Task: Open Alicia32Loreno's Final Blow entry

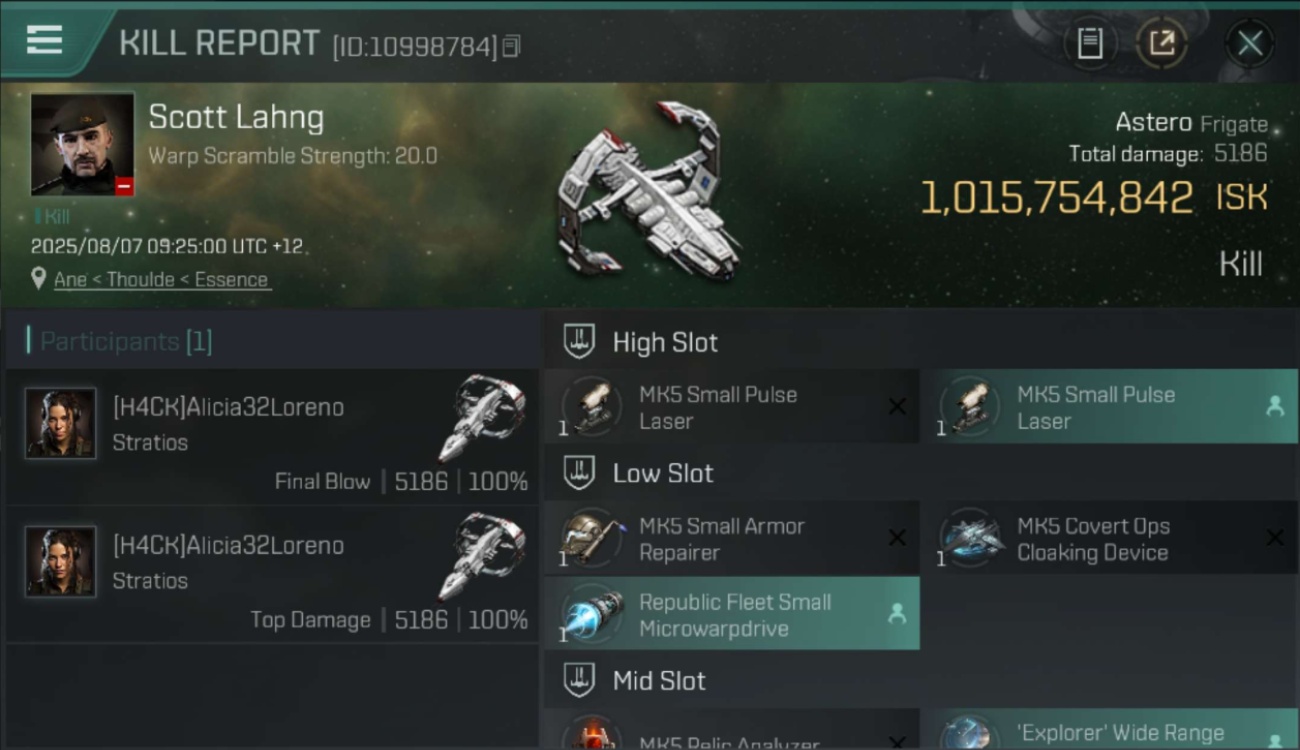Action: point(272,438)
